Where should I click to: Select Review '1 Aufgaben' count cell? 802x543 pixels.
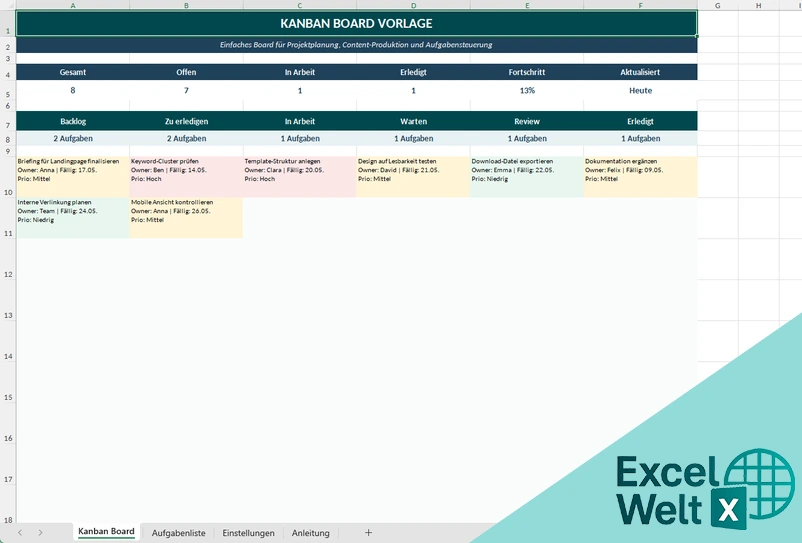(527, 139)
